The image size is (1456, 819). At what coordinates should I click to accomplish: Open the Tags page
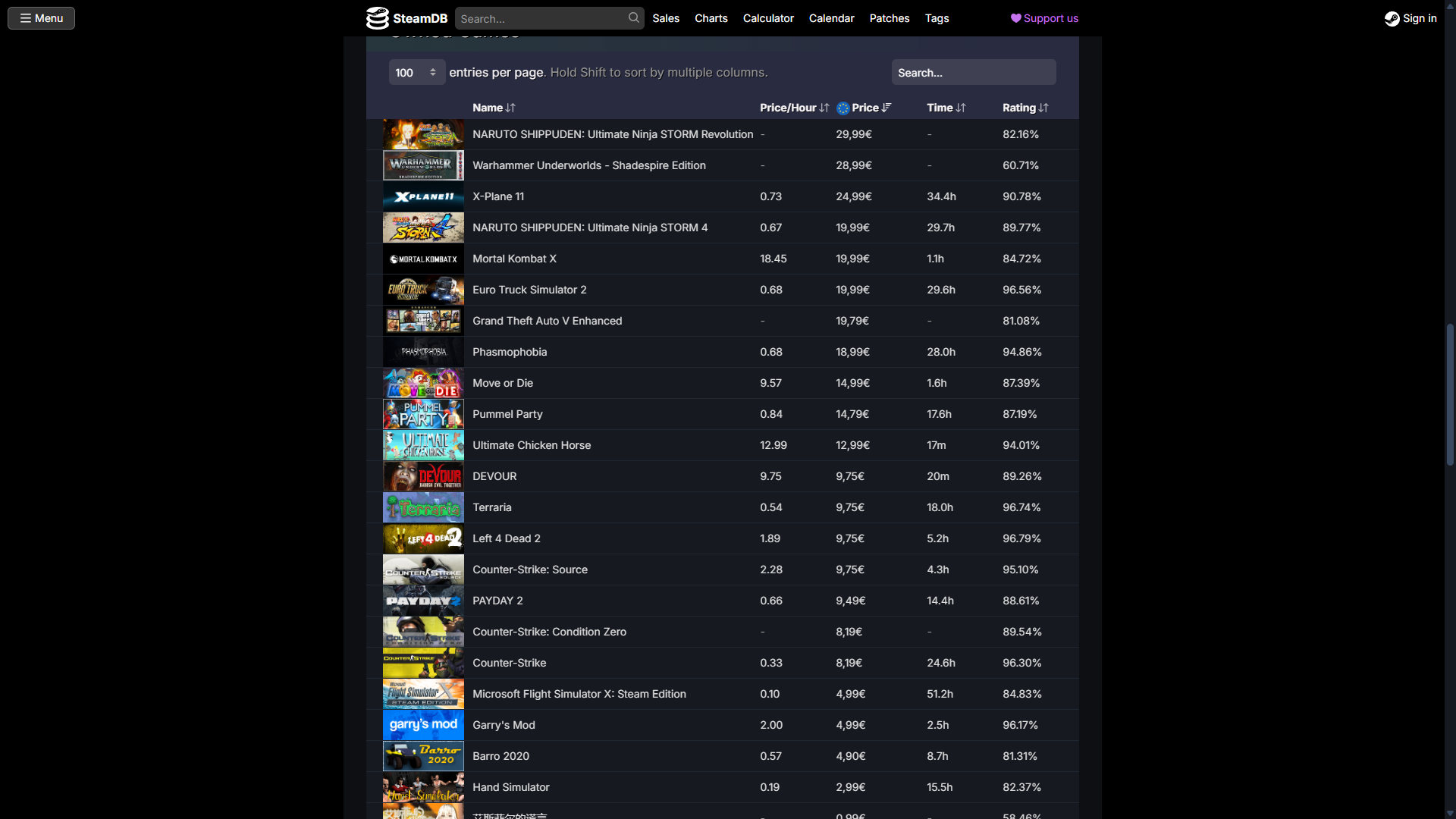(x=937, y=18)
